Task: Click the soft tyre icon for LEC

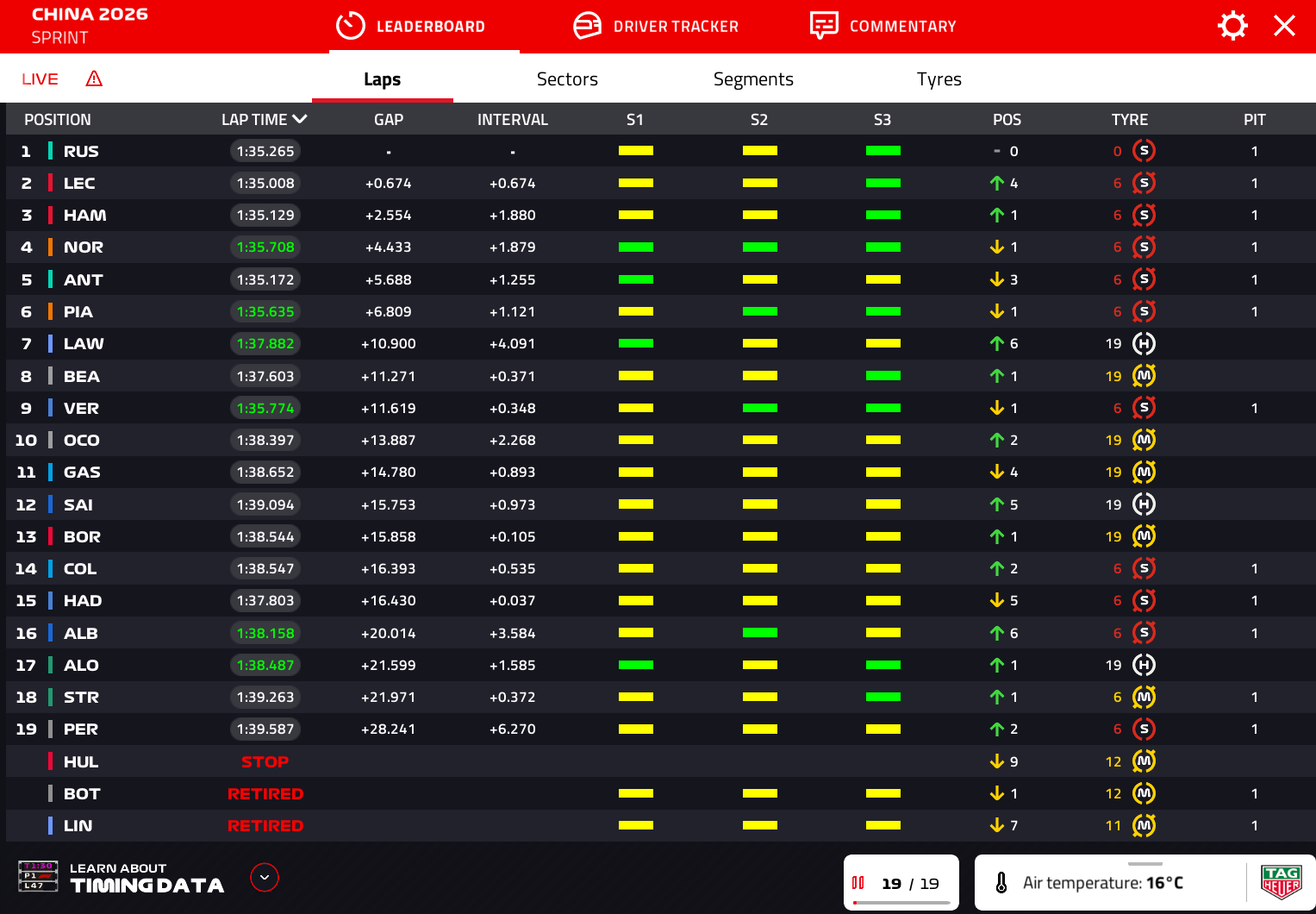Action: coord(1144,183)
